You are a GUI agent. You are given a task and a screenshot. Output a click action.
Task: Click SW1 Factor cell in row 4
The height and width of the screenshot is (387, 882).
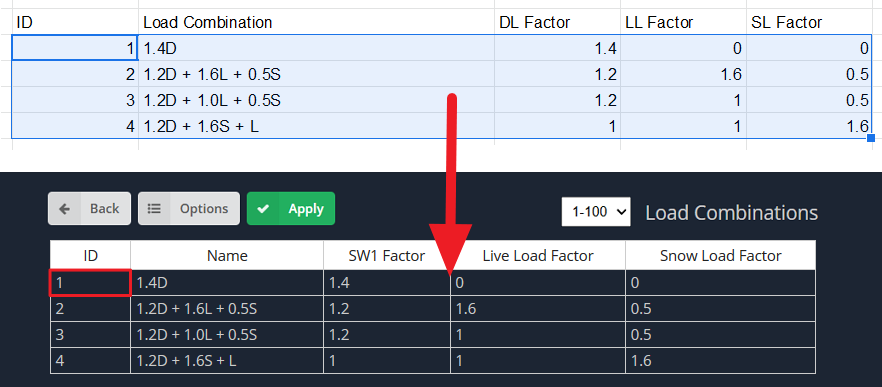[x=387, y=360]
